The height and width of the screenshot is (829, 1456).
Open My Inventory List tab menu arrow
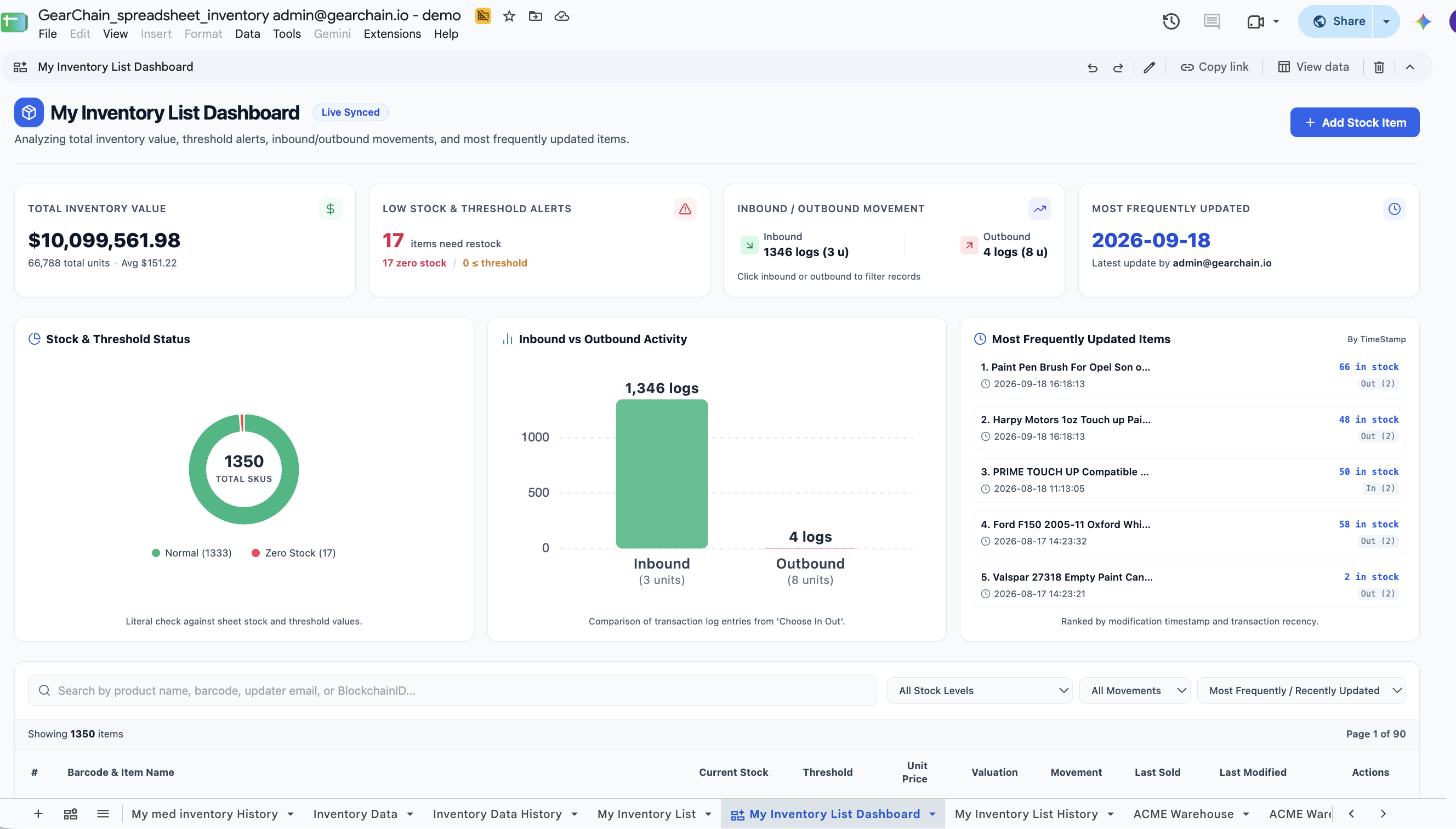click(x=708, y=814)
